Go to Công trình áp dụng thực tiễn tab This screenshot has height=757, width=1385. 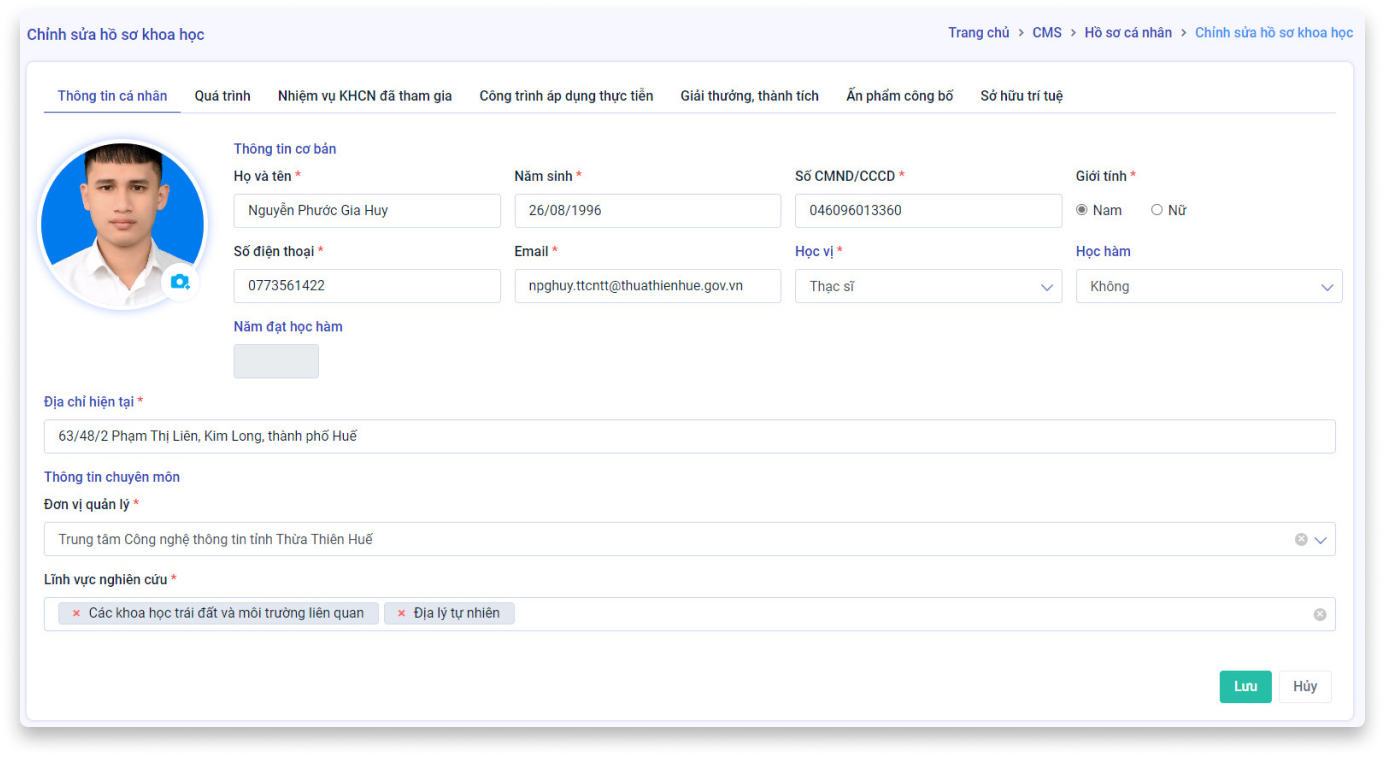coord(566,96)
